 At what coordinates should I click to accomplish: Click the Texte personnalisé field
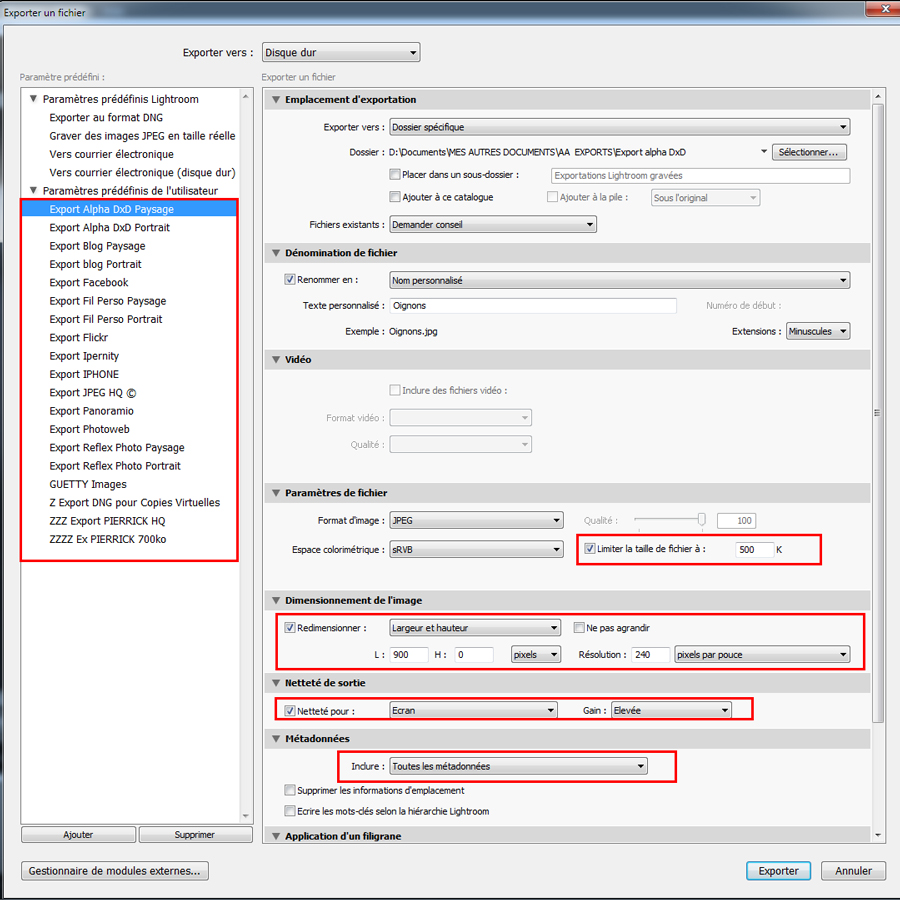point(532,306)
